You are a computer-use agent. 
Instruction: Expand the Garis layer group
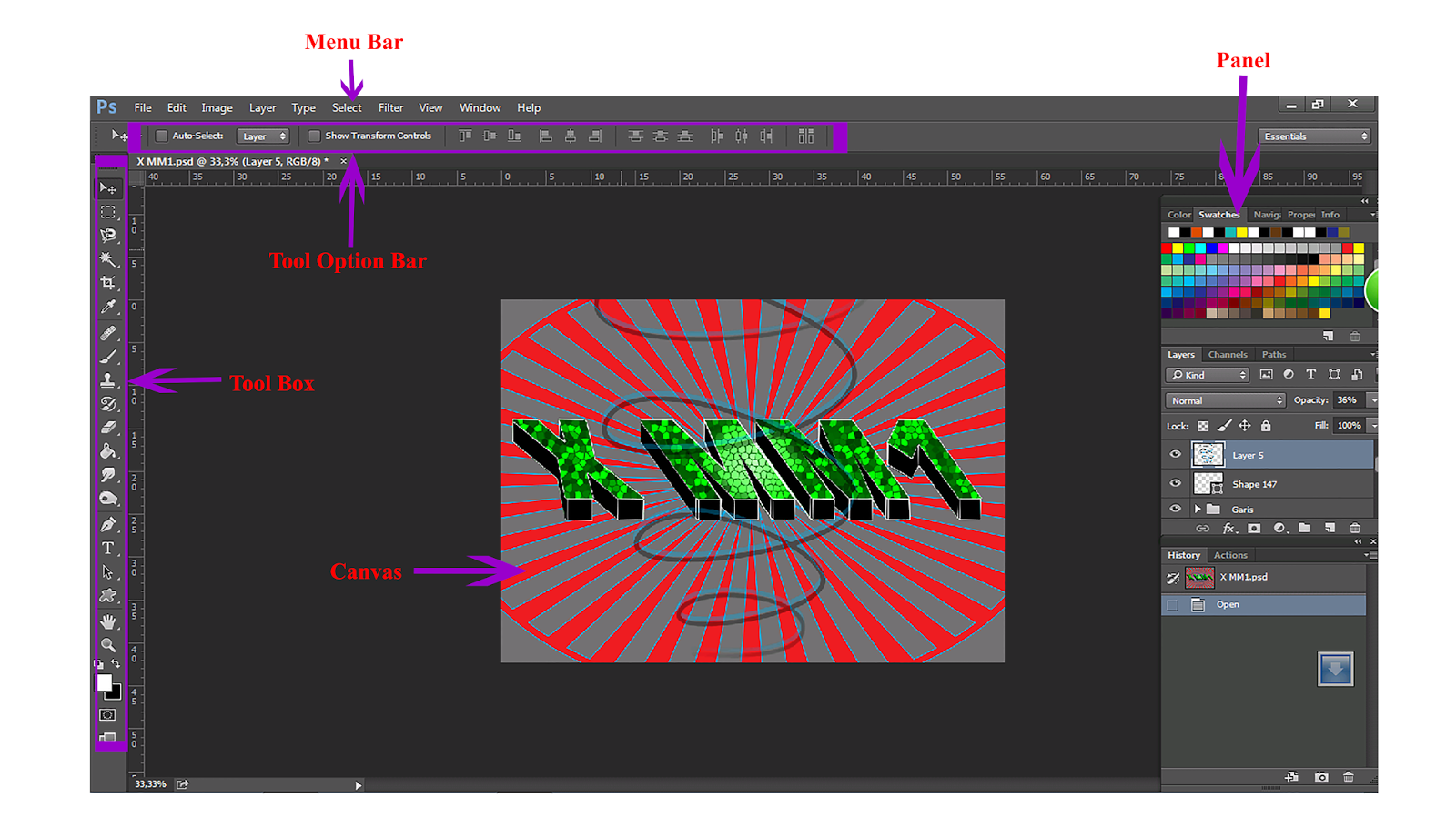coord(1198,510)
